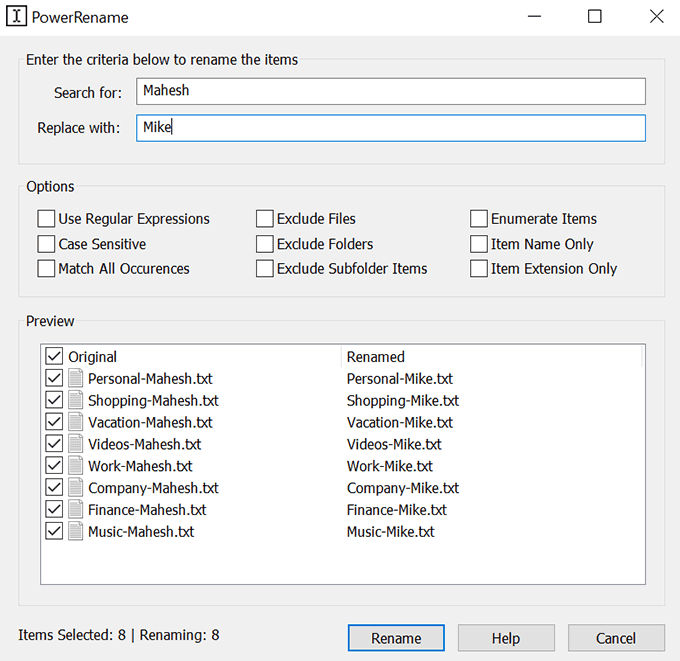Focus the Replace with input field

point(391,128)
